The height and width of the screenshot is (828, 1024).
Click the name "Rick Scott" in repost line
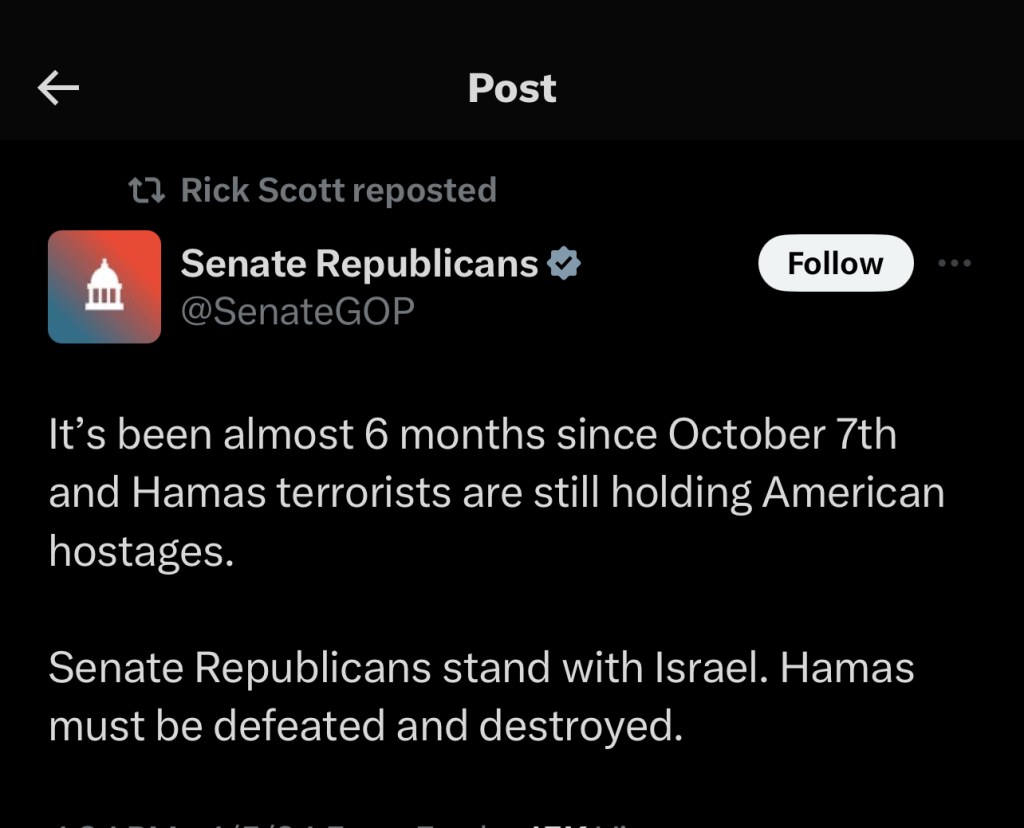263,190
